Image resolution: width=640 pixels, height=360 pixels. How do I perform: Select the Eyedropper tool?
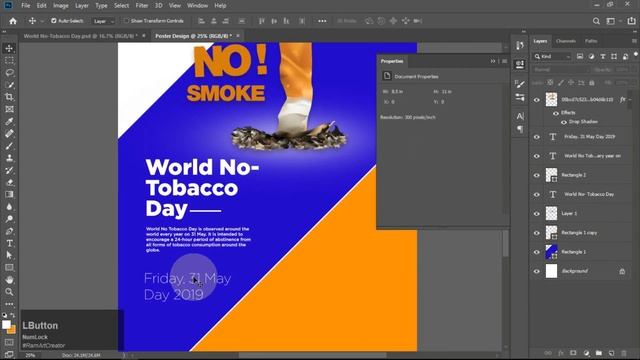pos(9,121)
